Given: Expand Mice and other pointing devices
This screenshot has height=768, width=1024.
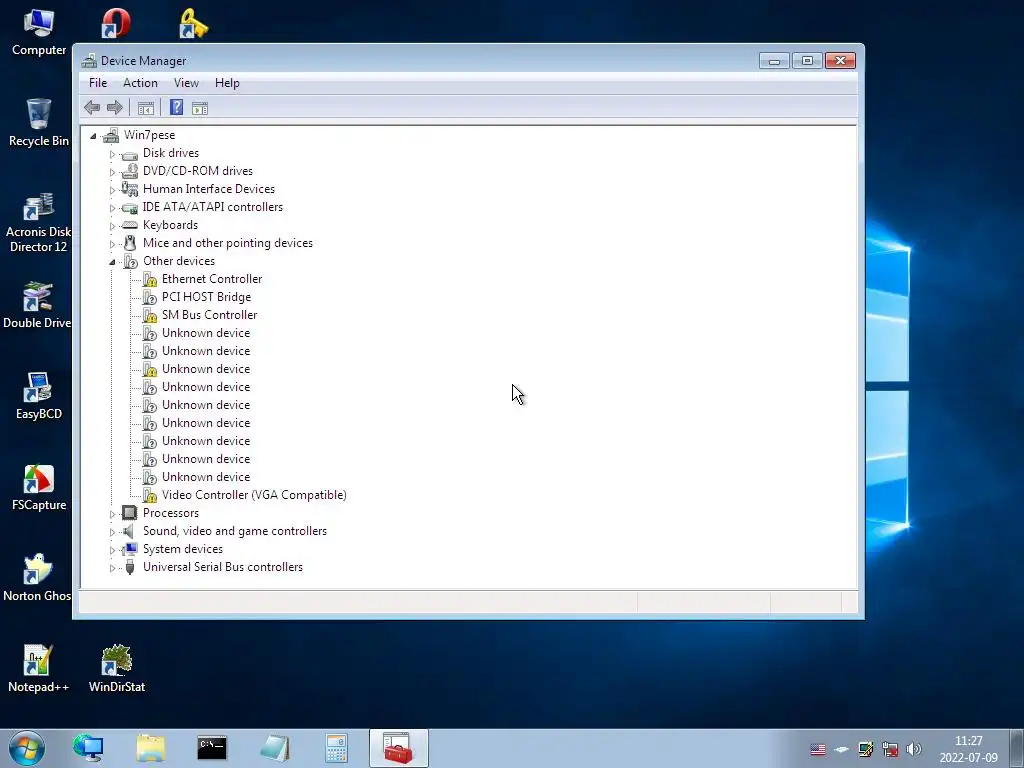Looking at the screenshot, I should pyautogui.click(x=112, y=244).
